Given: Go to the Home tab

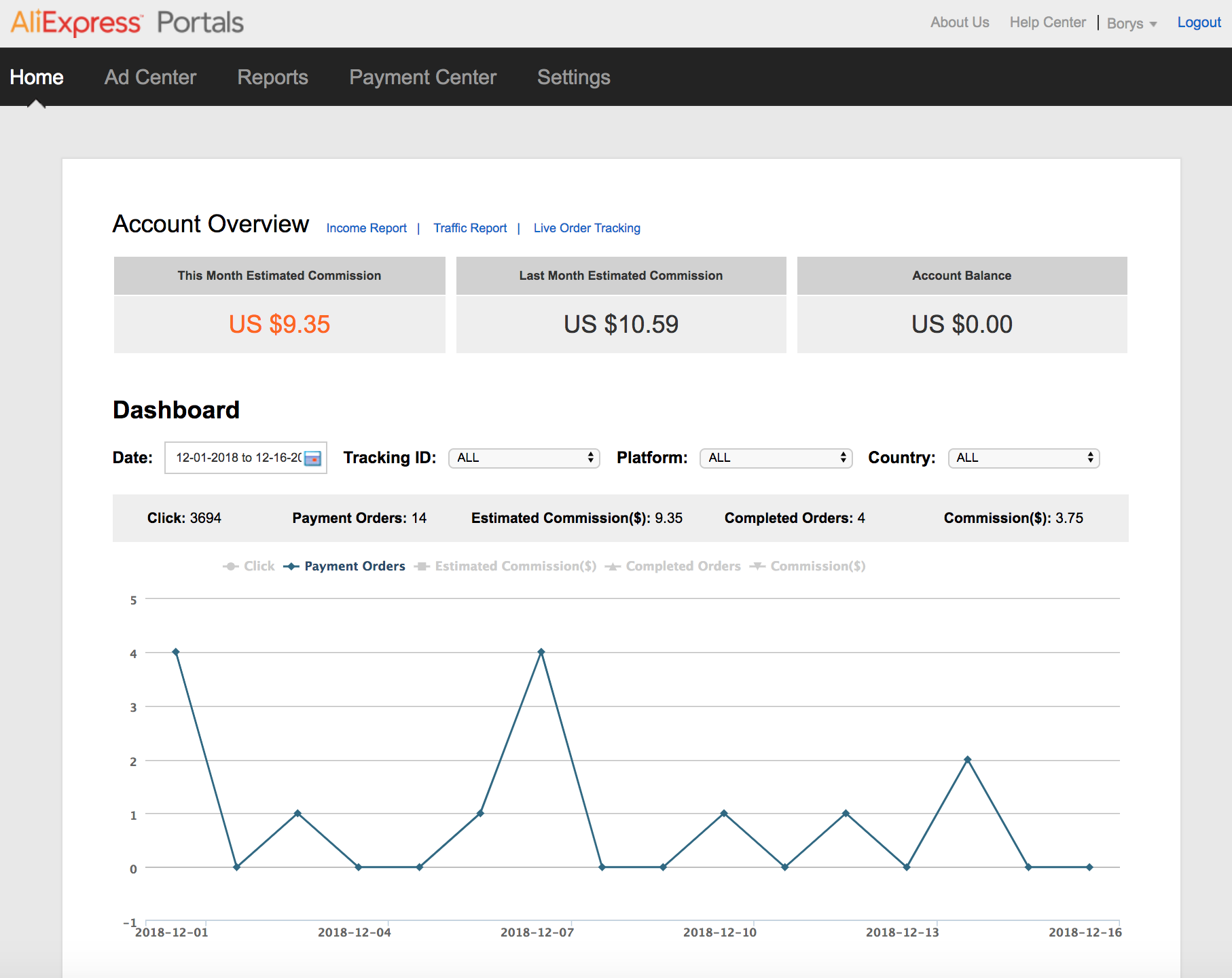Looking at the screenshot, I should [37, 77].
